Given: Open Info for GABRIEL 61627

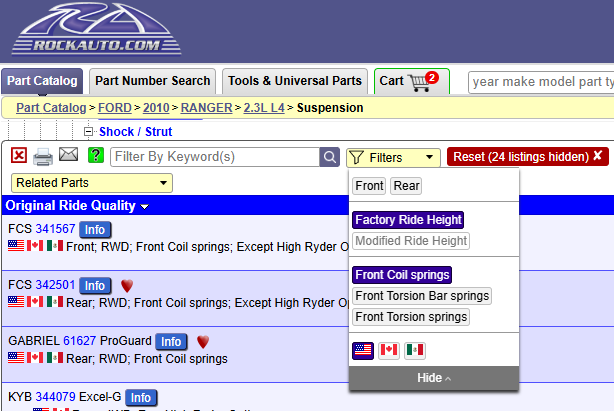Looking at the screenshot, I should tap(171, 341).
